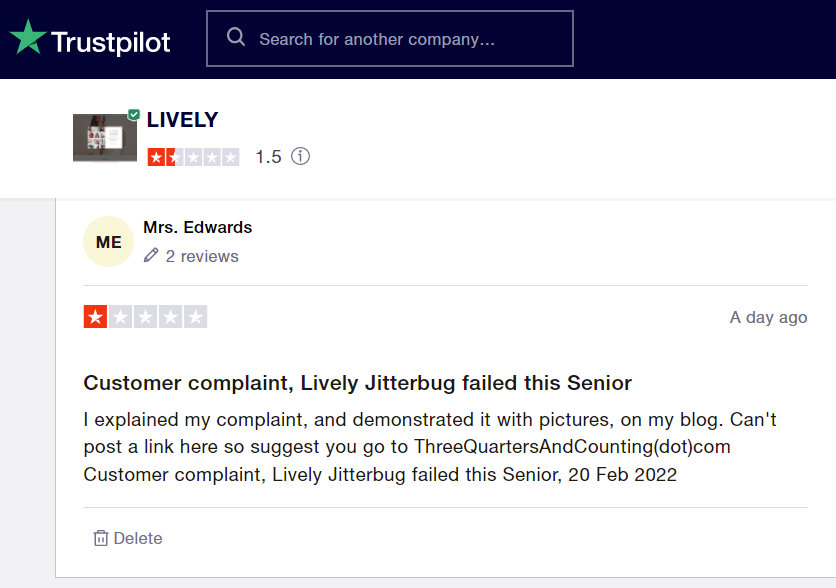Open the LIVELY company name heading

point(182,120)
